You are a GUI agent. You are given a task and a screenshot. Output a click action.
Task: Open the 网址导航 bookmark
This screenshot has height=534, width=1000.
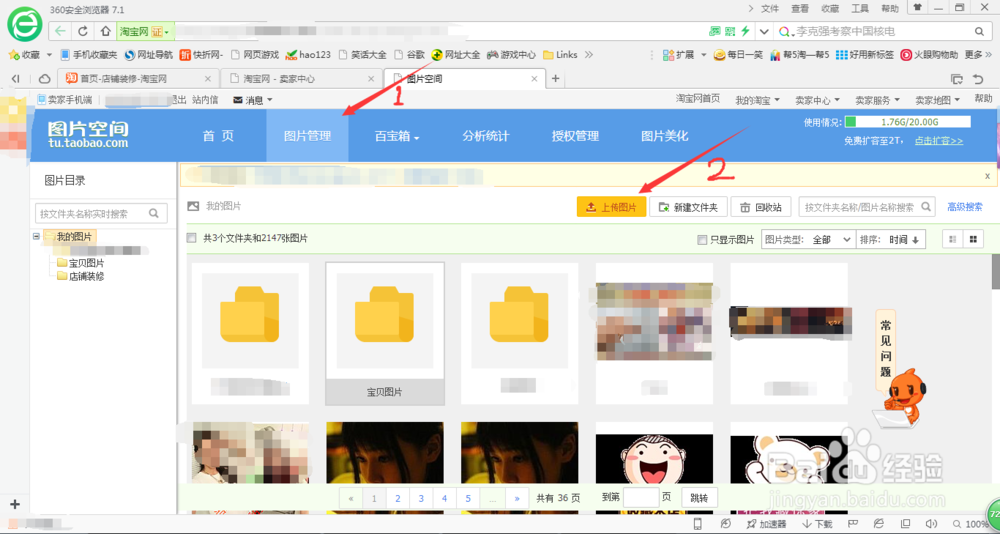point(149,55)
